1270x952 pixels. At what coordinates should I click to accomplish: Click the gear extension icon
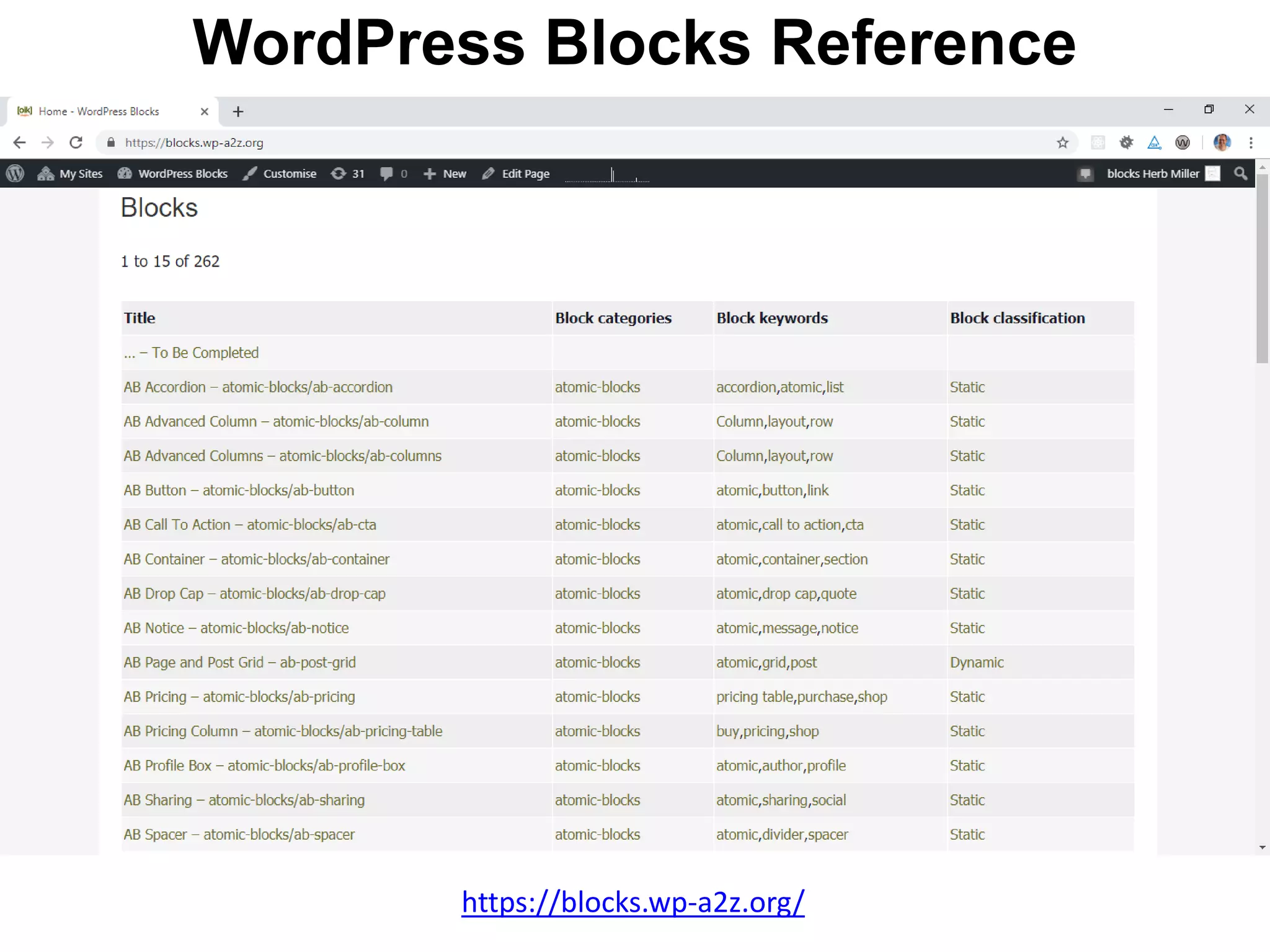coord(1126,143)
